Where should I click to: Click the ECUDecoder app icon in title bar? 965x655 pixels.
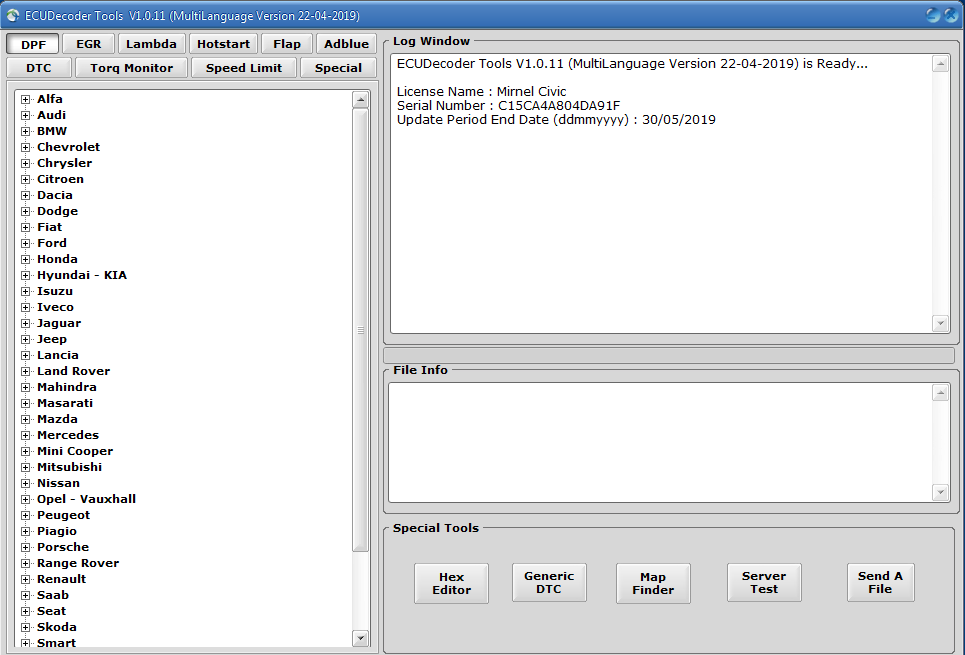click(12, 15)
